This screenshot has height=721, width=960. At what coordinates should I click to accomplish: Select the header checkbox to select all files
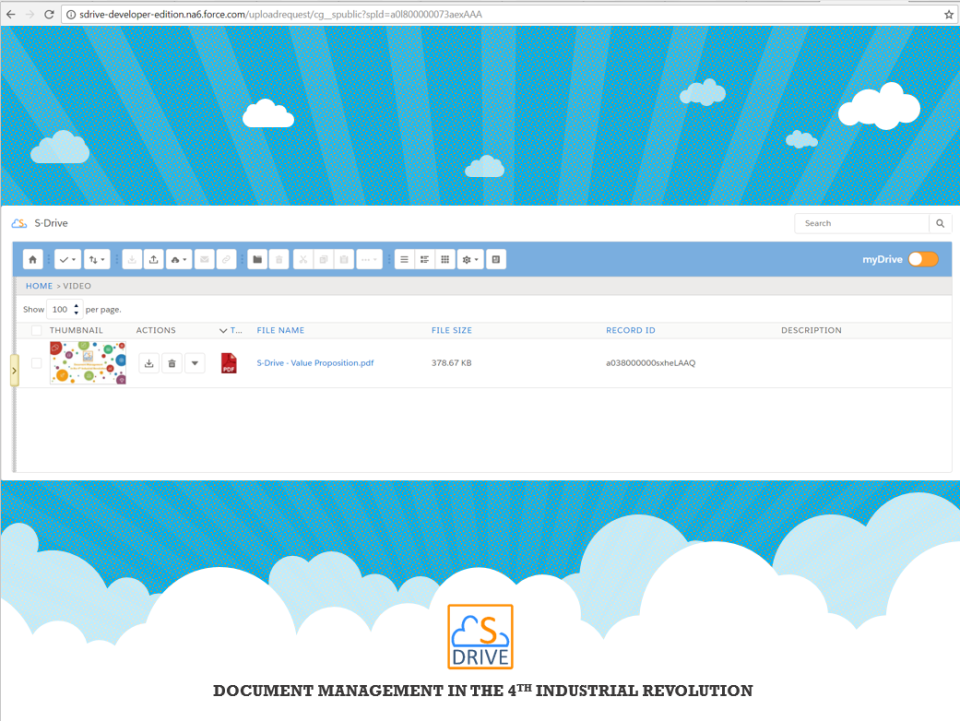[x=36, y=330]
